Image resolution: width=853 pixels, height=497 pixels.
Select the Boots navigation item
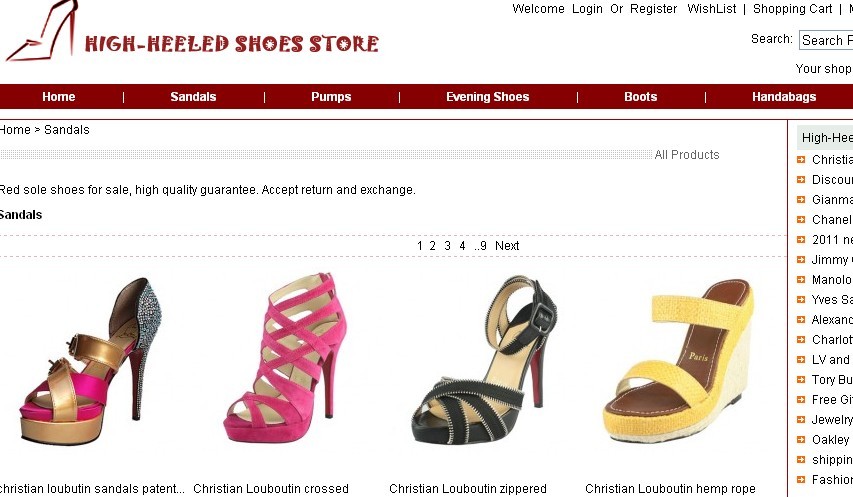click(640, 97)
